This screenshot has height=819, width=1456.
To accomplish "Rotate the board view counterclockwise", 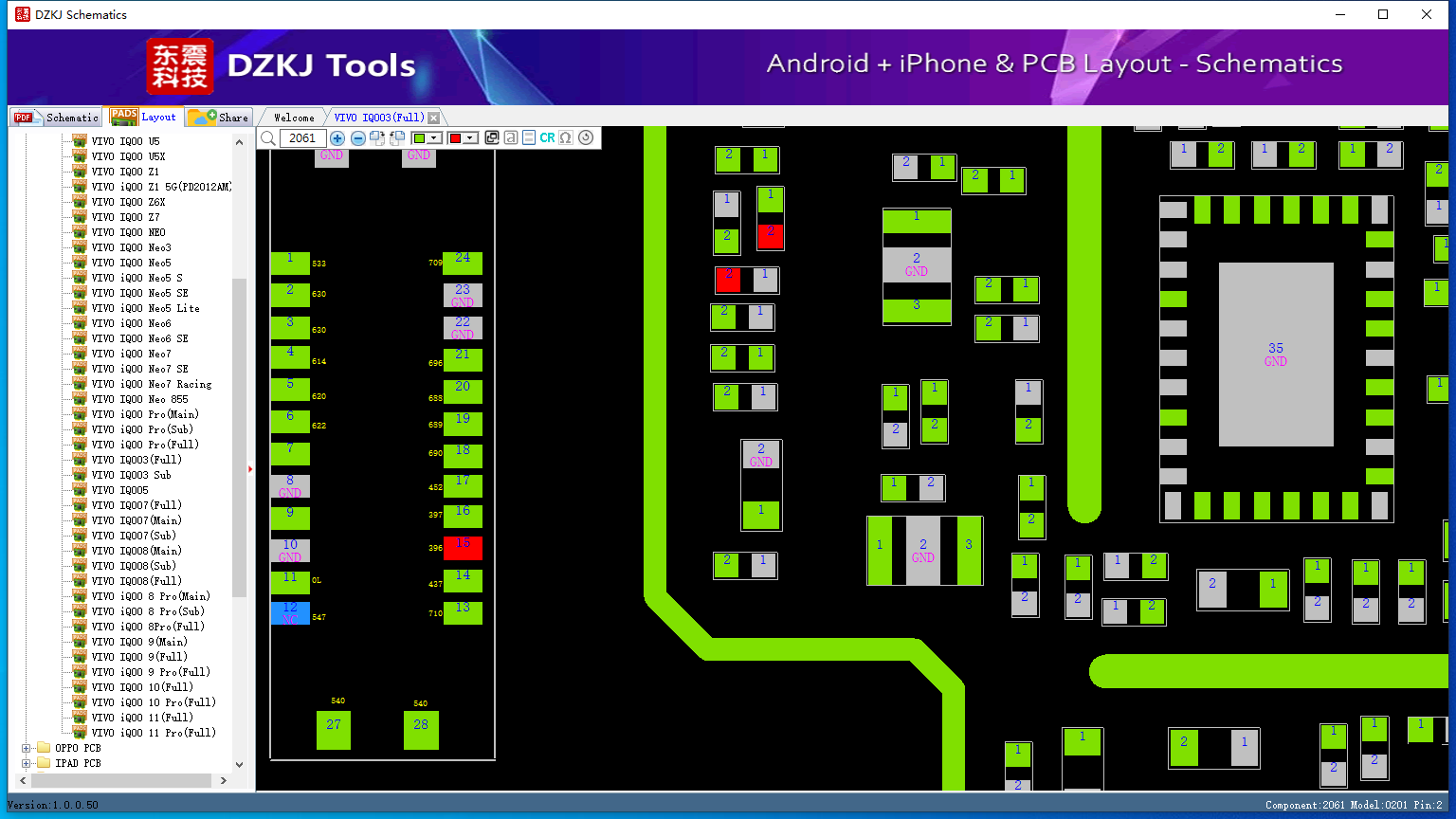I will pyautogui.click(x=397, y=138).
